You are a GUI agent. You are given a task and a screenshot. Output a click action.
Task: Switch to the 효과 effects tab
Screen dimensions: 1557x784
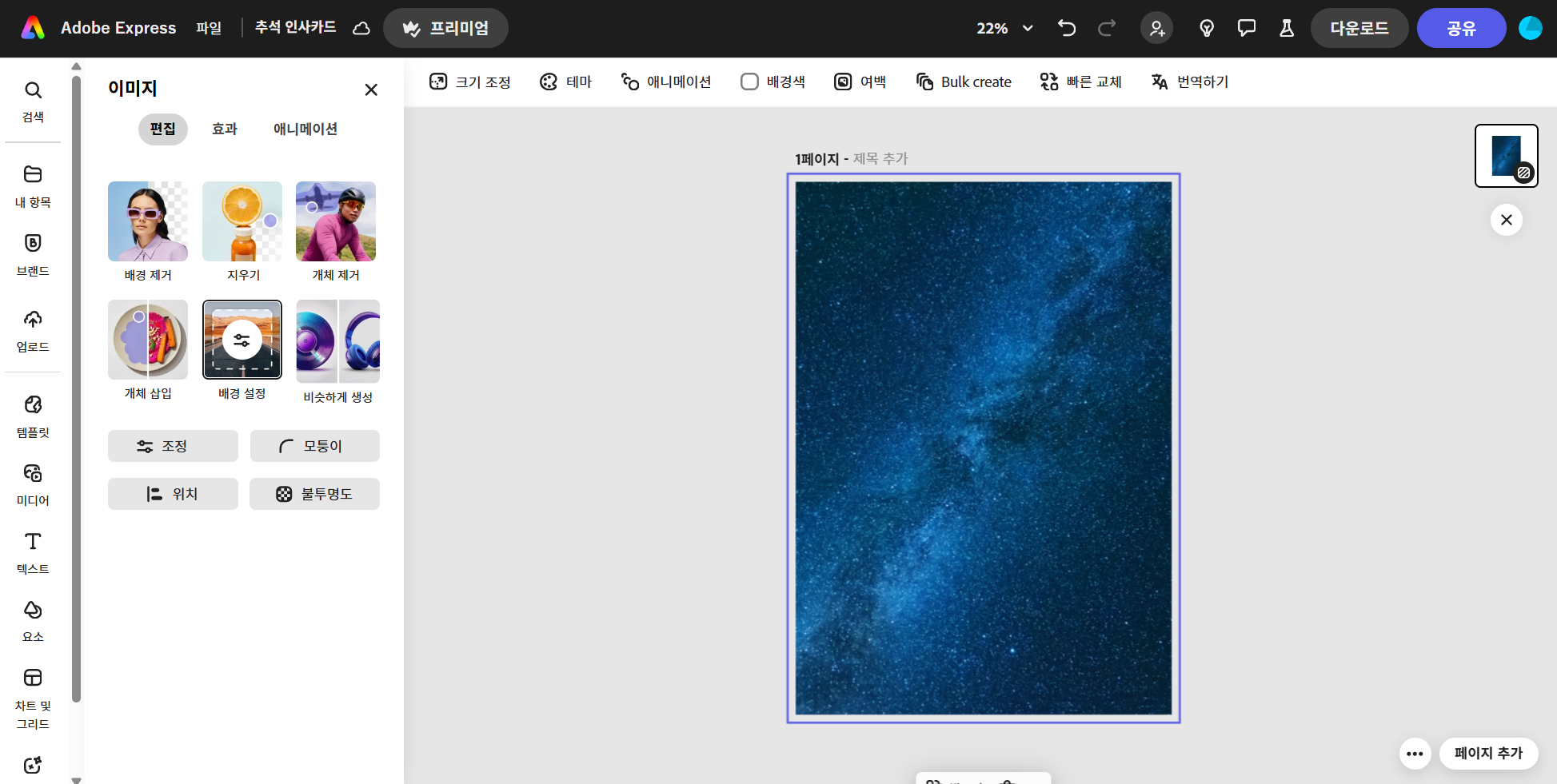pos(225,129)
